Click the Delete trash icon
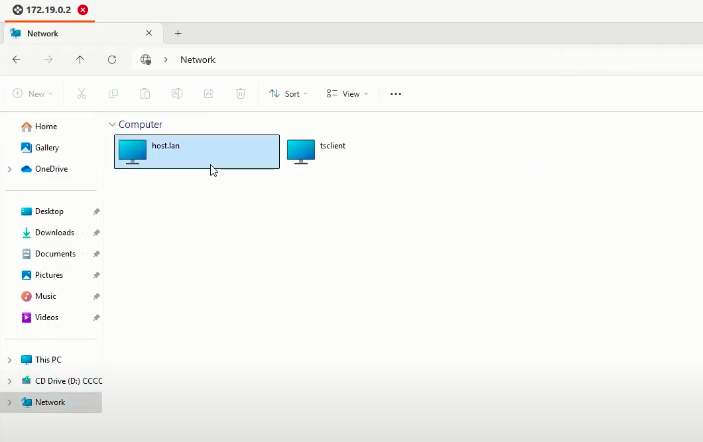 coord(240,94)
